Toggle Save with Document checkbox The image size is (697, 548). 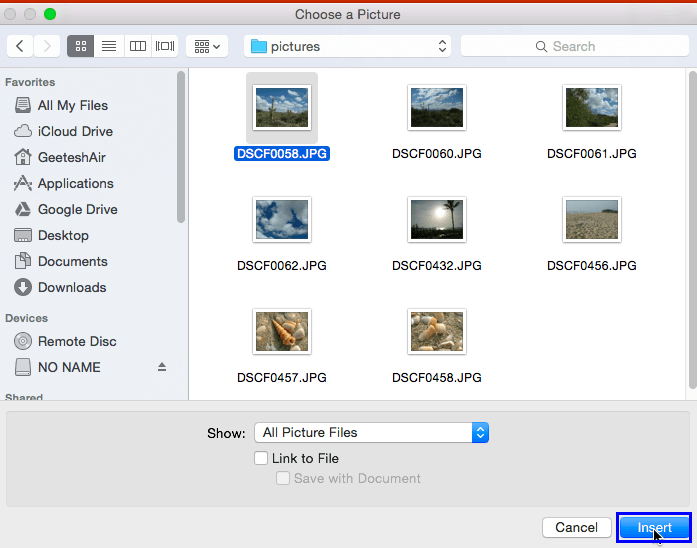pos(283,479)
